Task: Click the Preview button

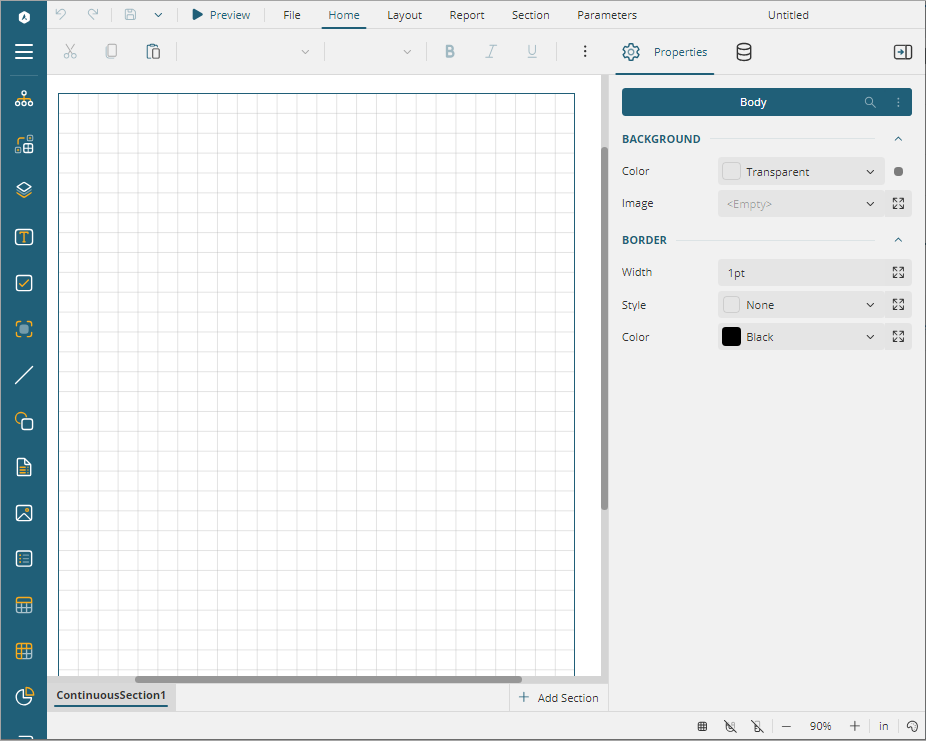Action: pyautogui.click(x=221, y=15)
